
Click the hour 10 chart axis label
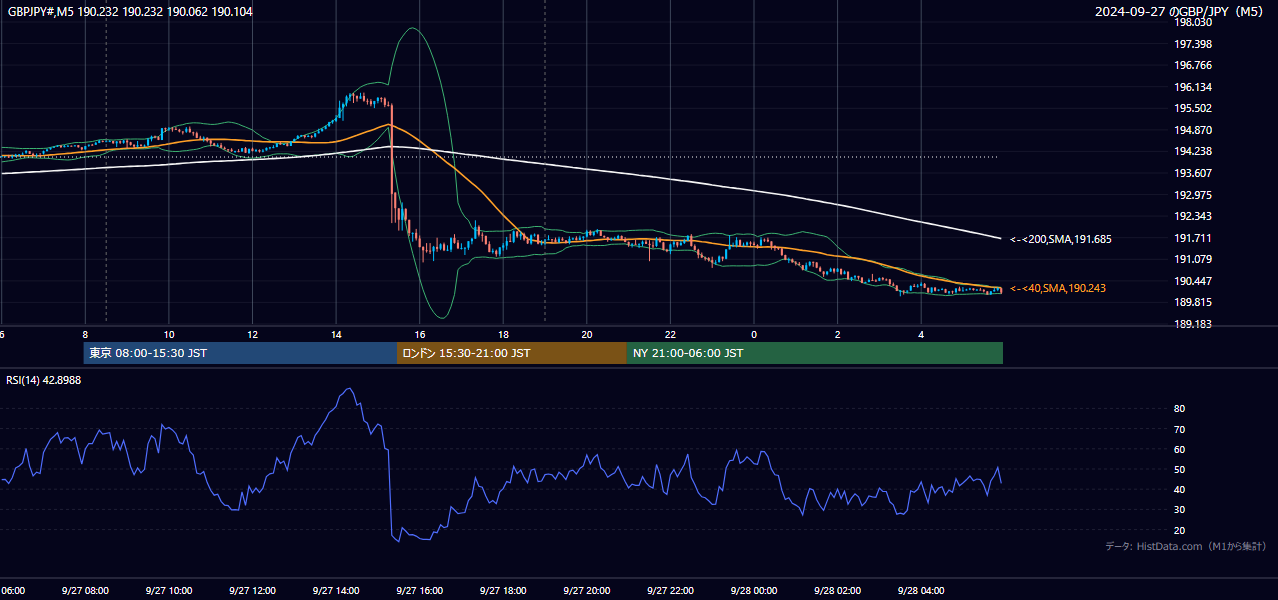169,334
